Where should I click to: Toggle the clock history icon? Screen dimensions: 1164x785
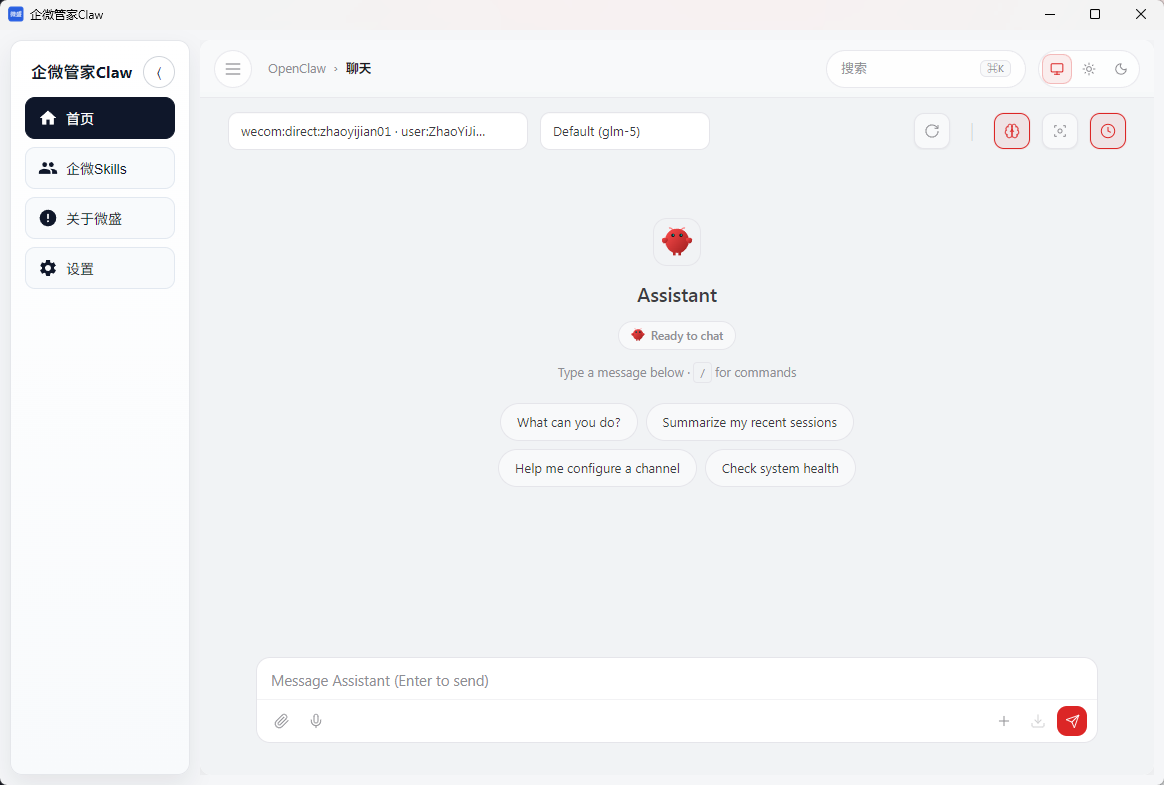(1108, 131)
